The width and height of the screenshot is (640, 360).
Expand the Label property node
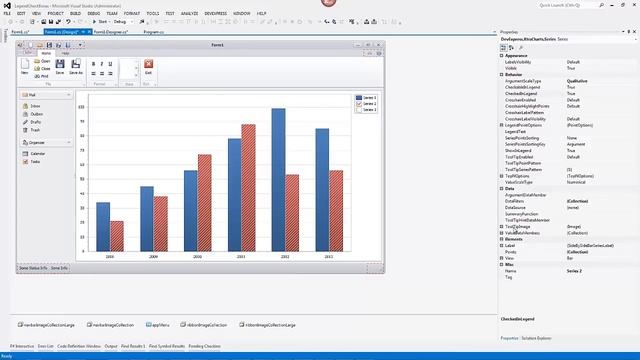[x=502, y=246]
